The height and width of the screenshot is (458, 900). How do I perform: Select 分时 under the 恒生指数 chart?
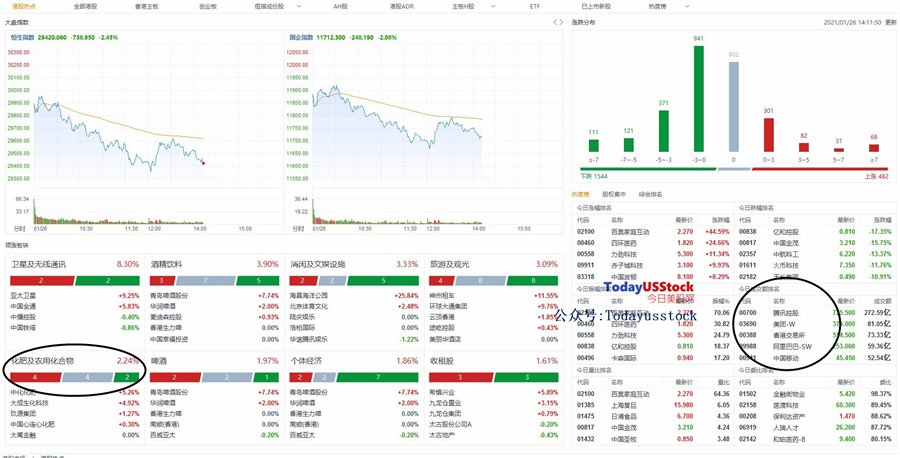coord(20,228)
